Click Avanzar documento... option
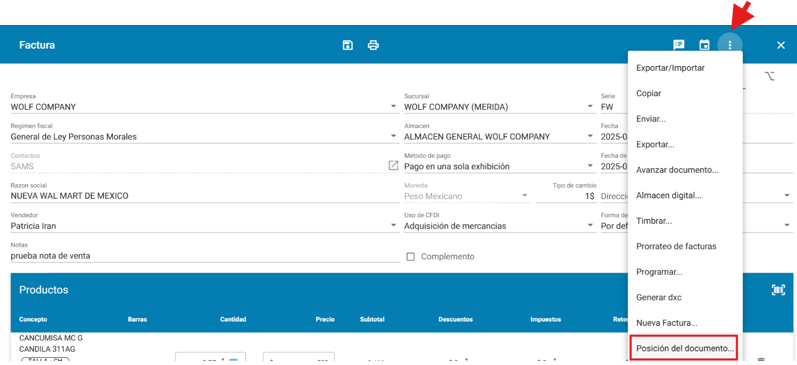This screenshot has width=797, height=365. point(685,170)
